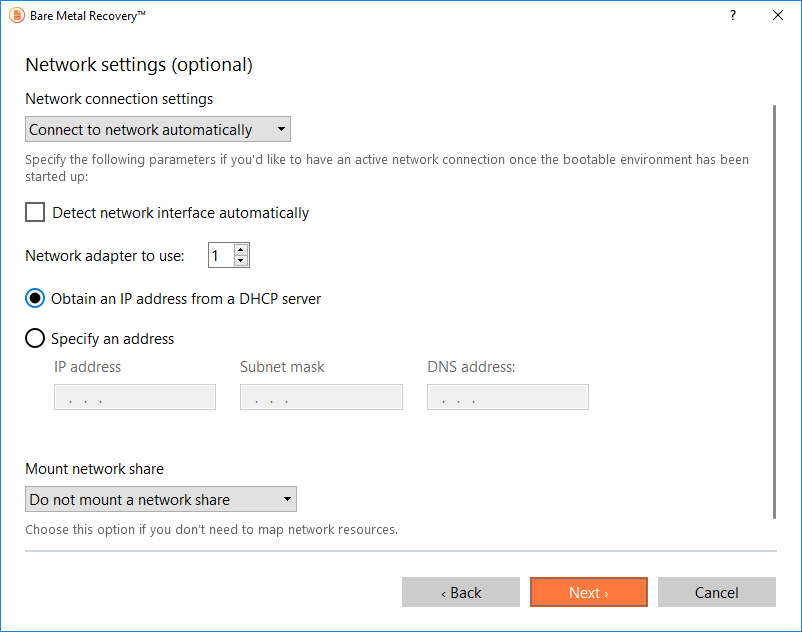Click the Next button

tap(588, 592)
